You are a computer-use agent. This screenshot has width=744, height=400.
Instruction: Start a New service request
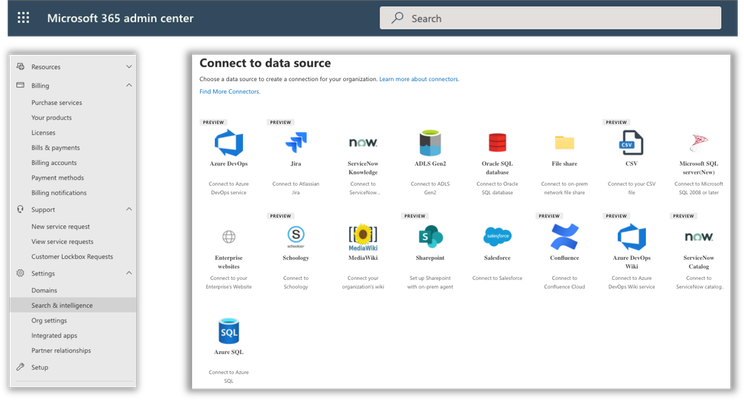[x=60, y=226]
